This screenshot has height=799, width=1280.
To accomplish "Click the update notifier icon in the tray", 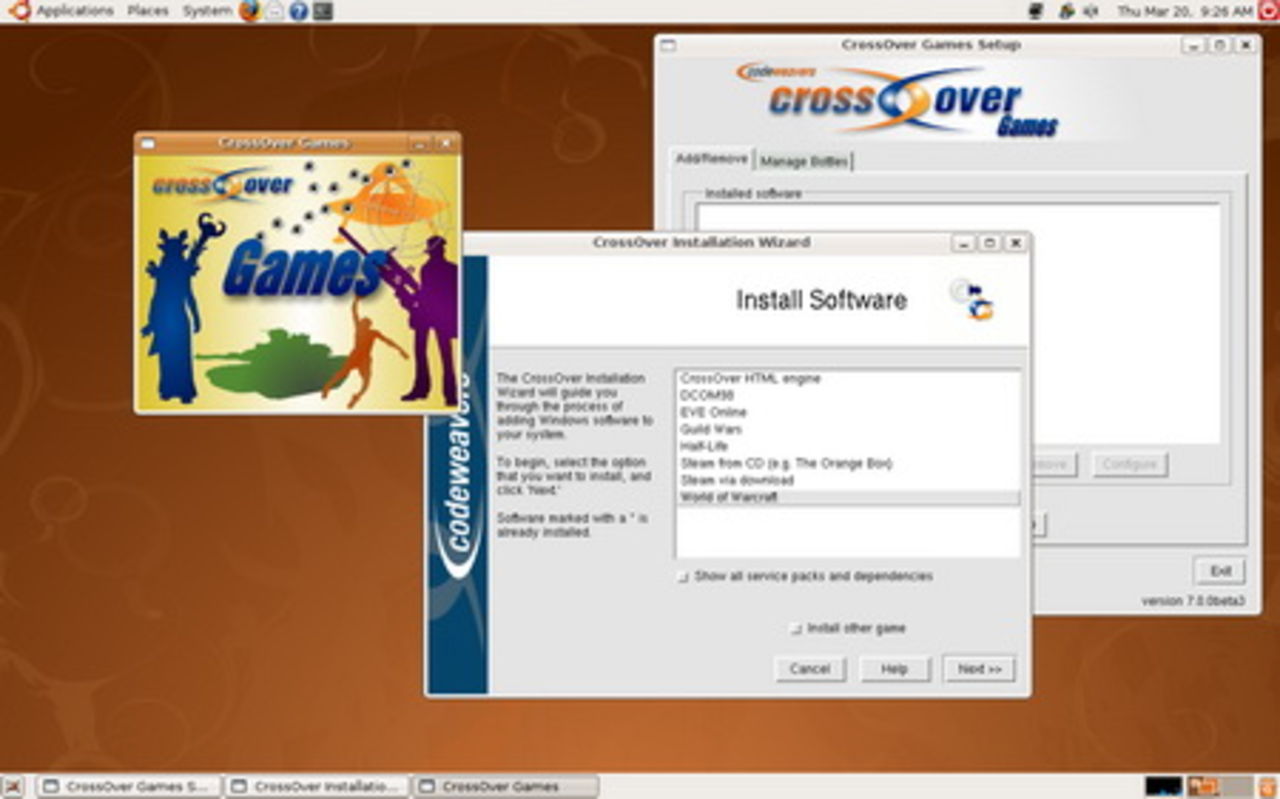I will (x=1066, y=11).
